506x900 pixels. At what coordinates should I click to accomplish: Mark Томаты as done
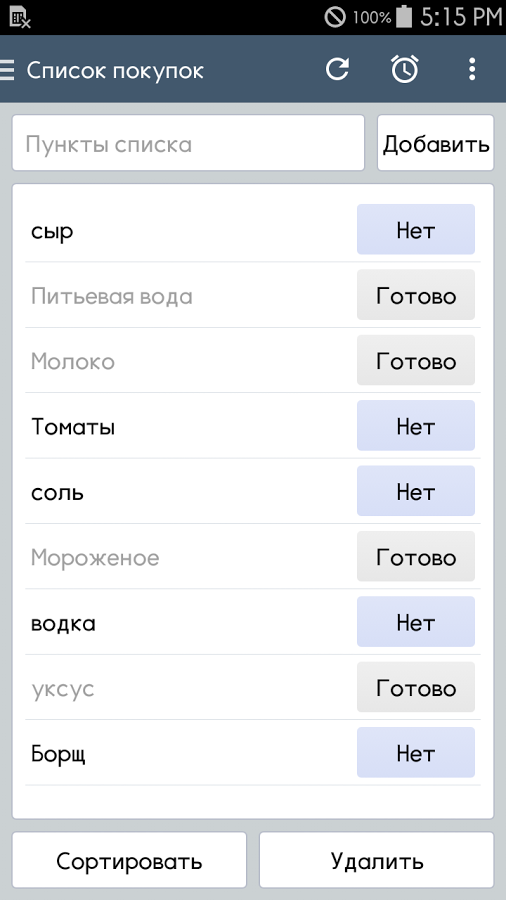pos(416,426)
